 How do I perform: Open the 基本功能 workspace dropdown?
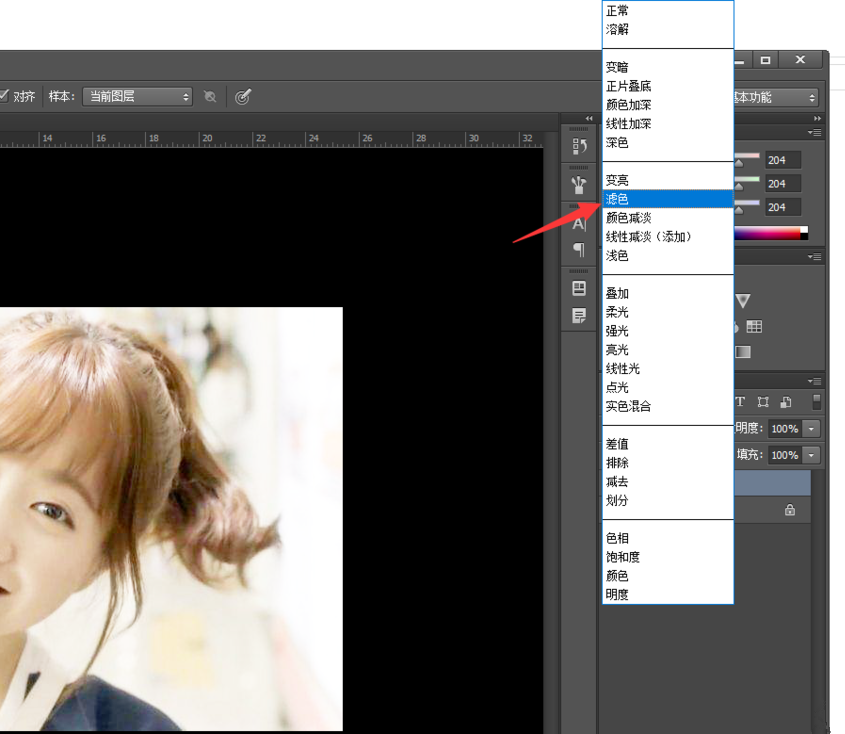coord(774,97)
